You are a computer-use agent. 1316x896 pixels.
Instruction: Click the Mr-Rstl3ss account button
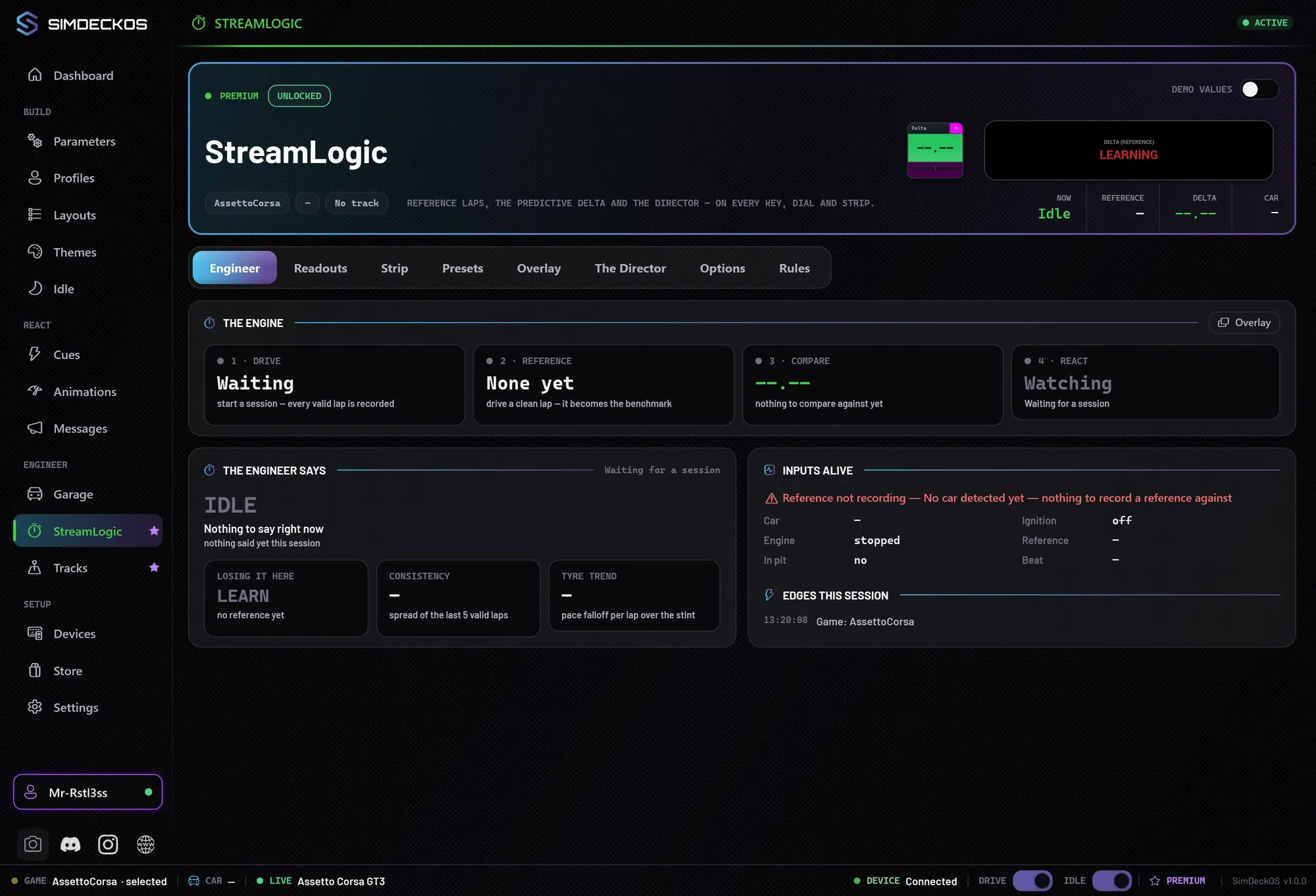tap(88, 792)
